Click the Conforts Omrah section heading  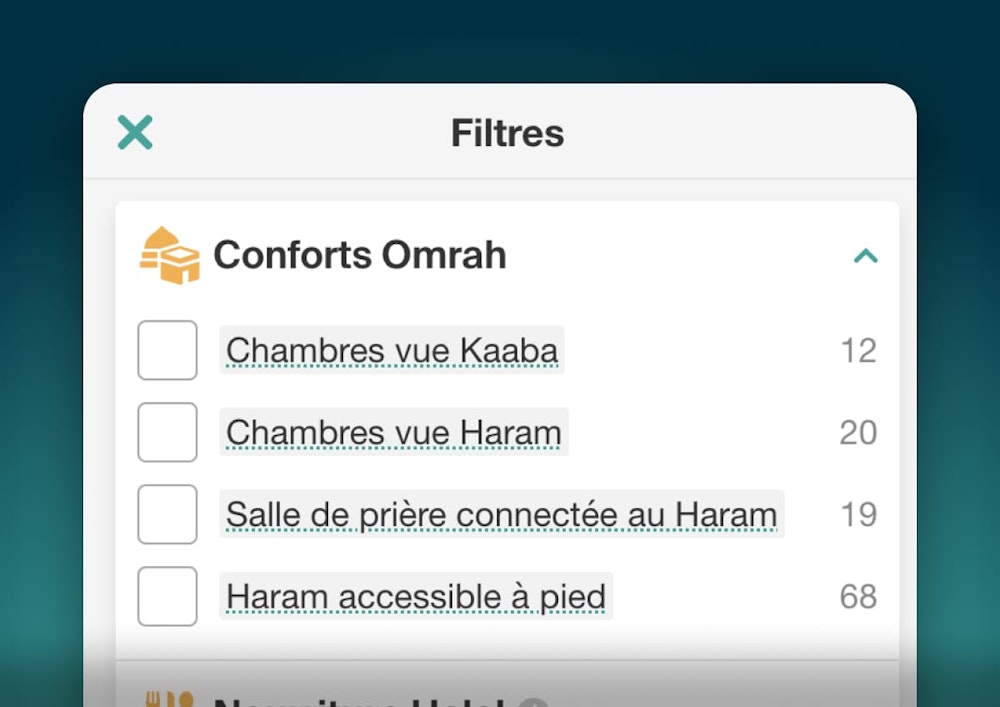click(360, 255)
